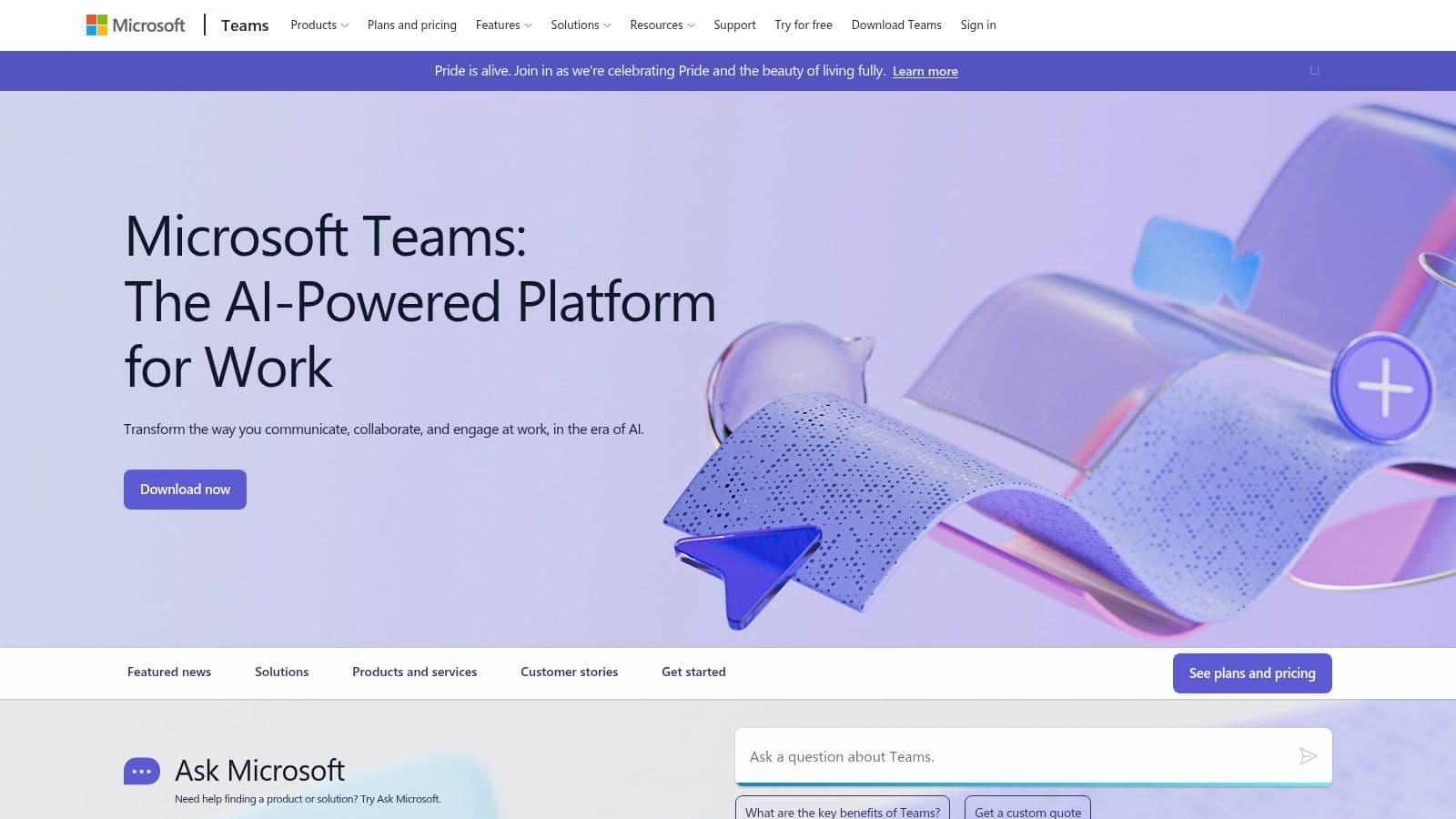The width and height of the screenshot is (1456, 819).
Task: Jump to Customer stories section
Action: pos(569,672)
